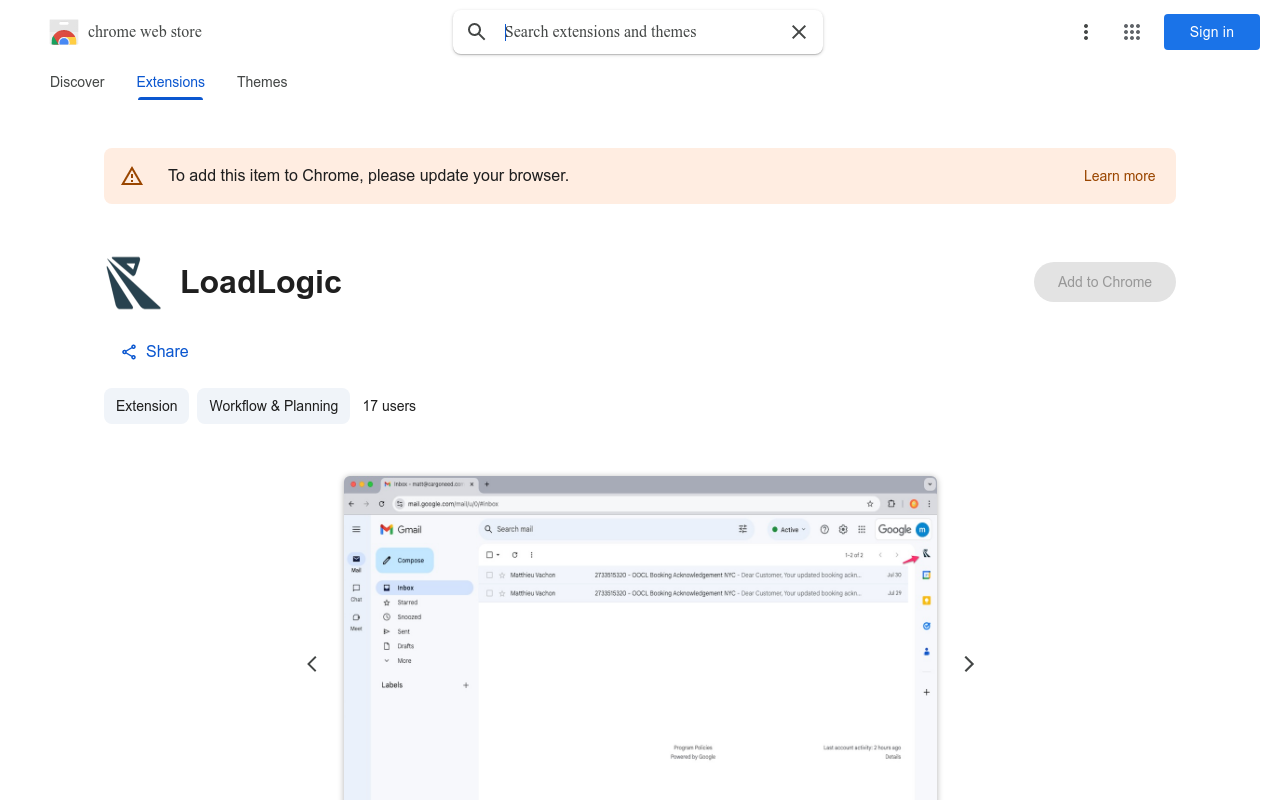Viewport: 1280px width, 800px height.
Task: Click the browser update warning message
Action: (368, 176)
